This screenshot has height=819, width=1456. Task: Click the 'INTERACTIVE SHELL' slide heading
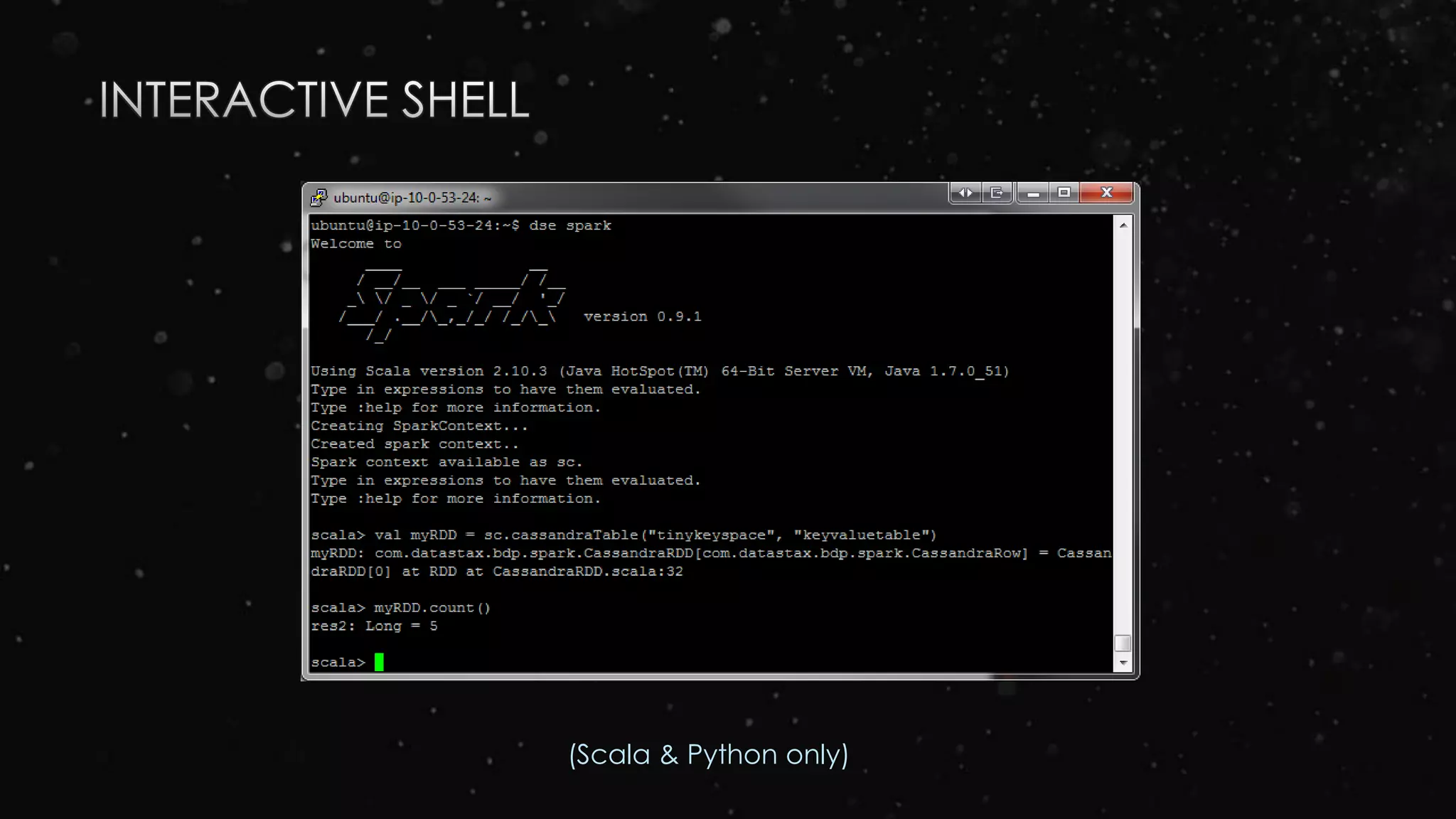314,100
